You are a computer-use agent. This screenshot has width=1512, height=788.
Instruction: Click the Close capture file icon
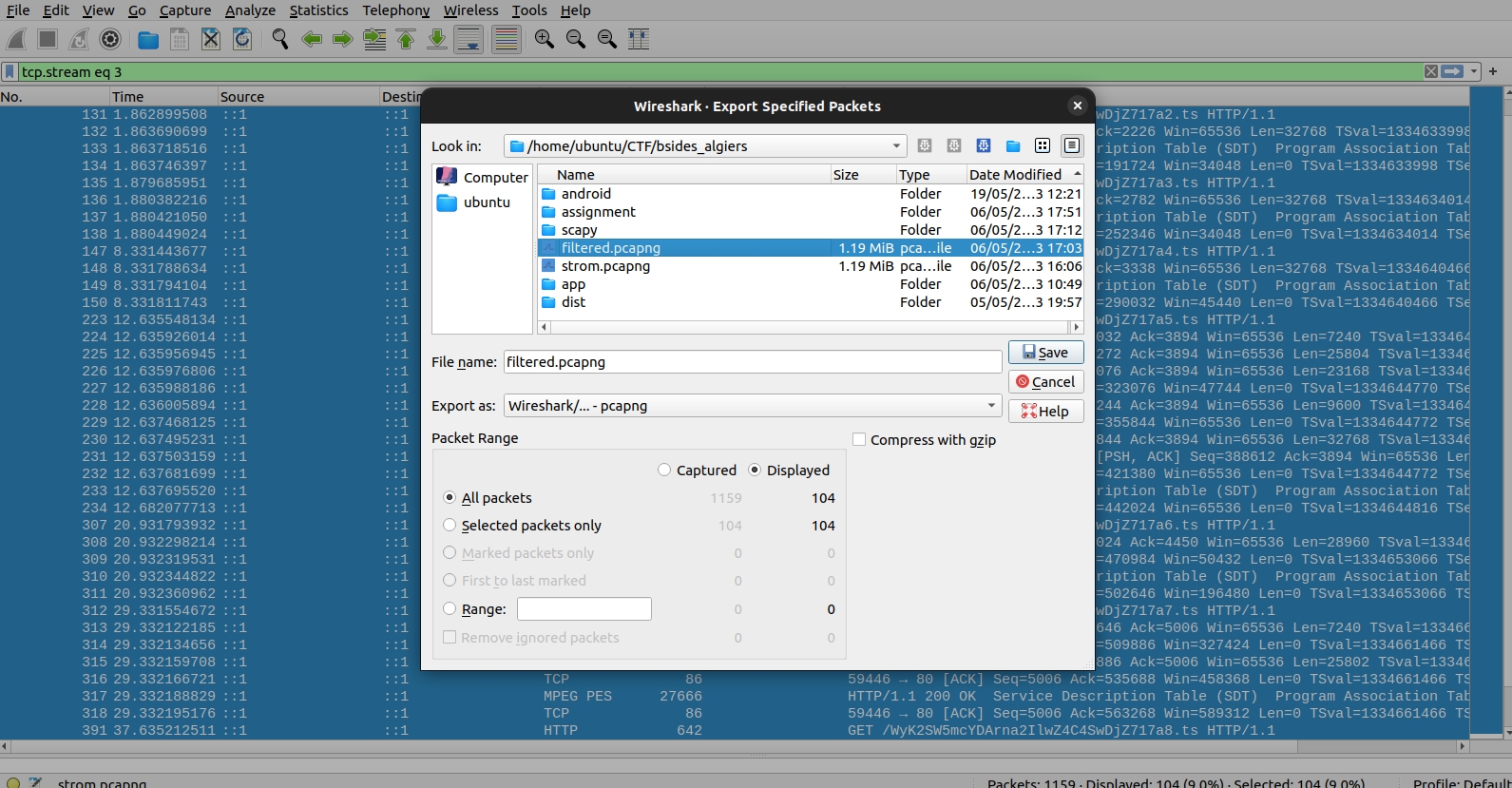211,39
